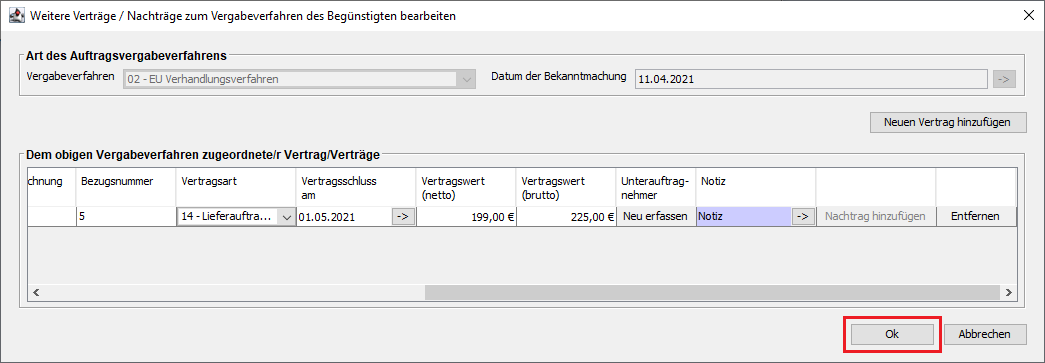Click the arrow button beside Datum der Bekanntmachung
1045x363 pixels.
coord(1004,79)
